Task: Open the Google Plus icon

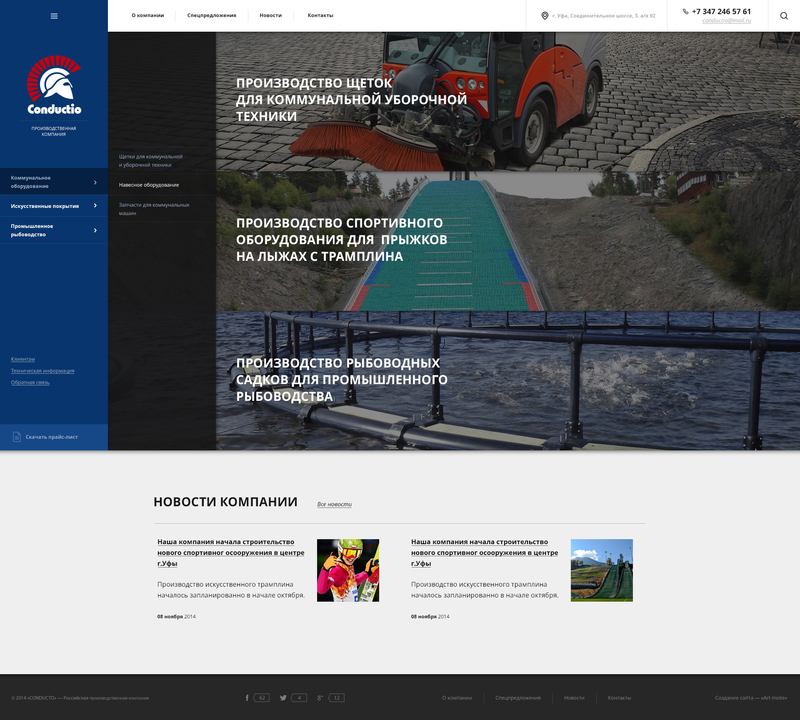Action: [x=320, y=698]
